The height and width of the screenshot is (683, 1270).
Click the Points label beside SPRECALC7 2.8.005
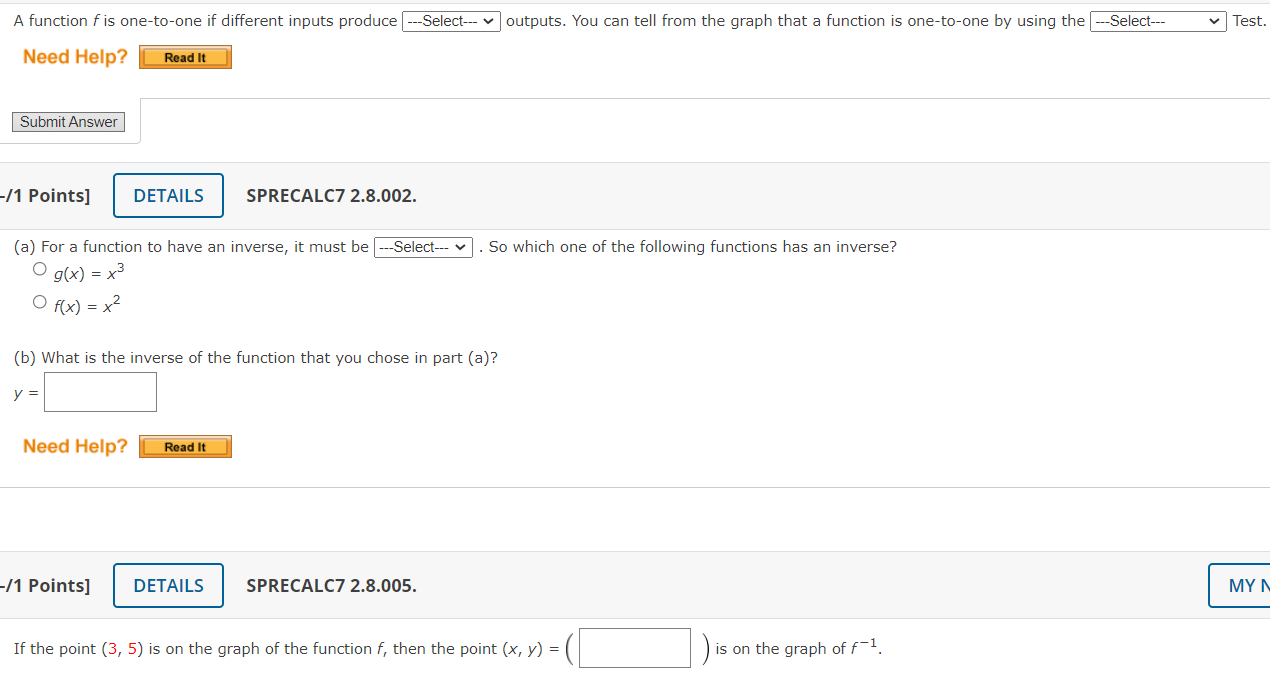pyautogui.click(x=46, y=586)
